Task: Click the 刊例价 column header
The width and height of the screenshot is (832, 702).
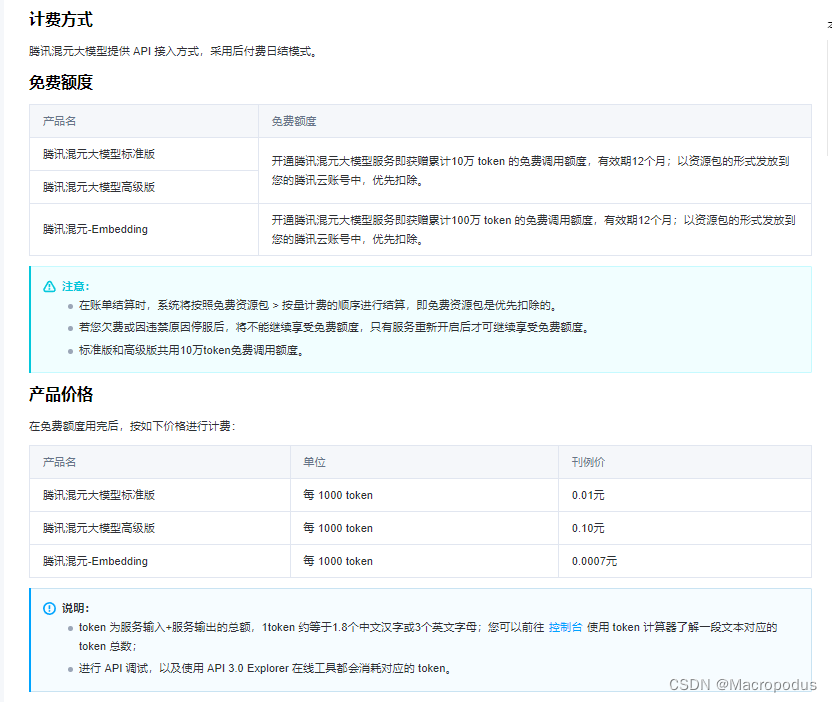Action: coord(588,462)
